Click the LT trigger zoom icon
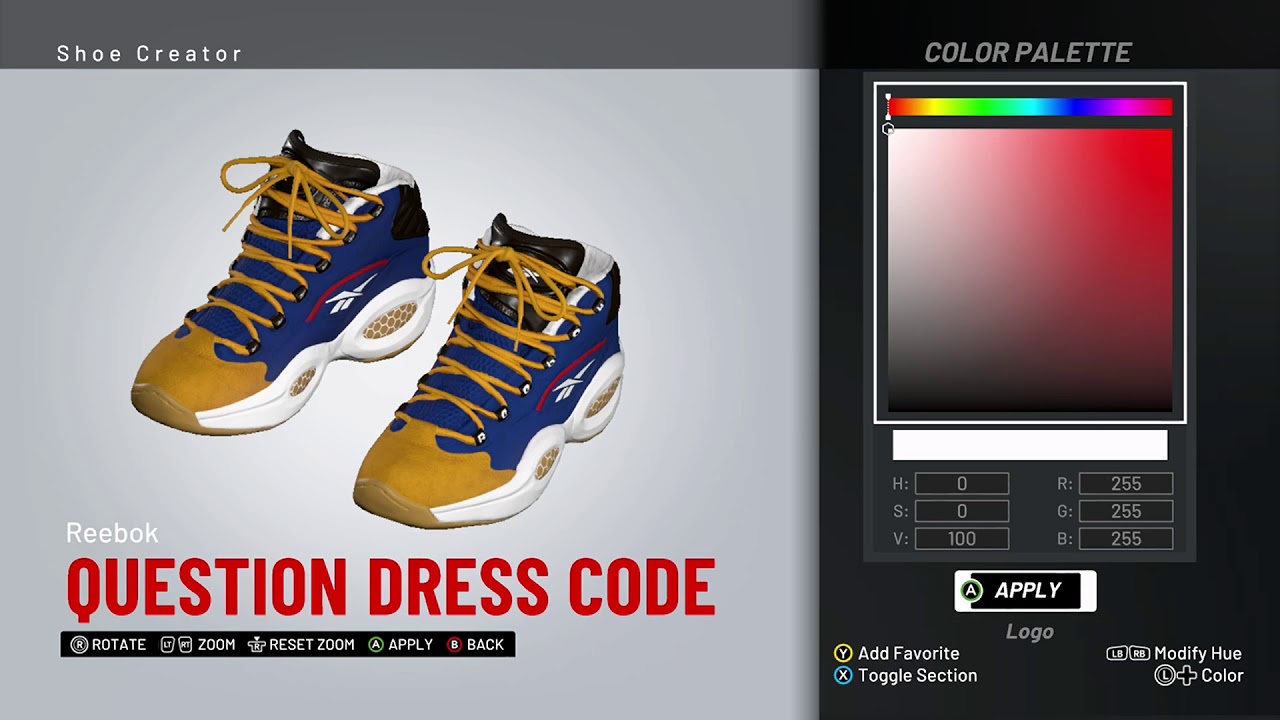 tap(168, 645)
